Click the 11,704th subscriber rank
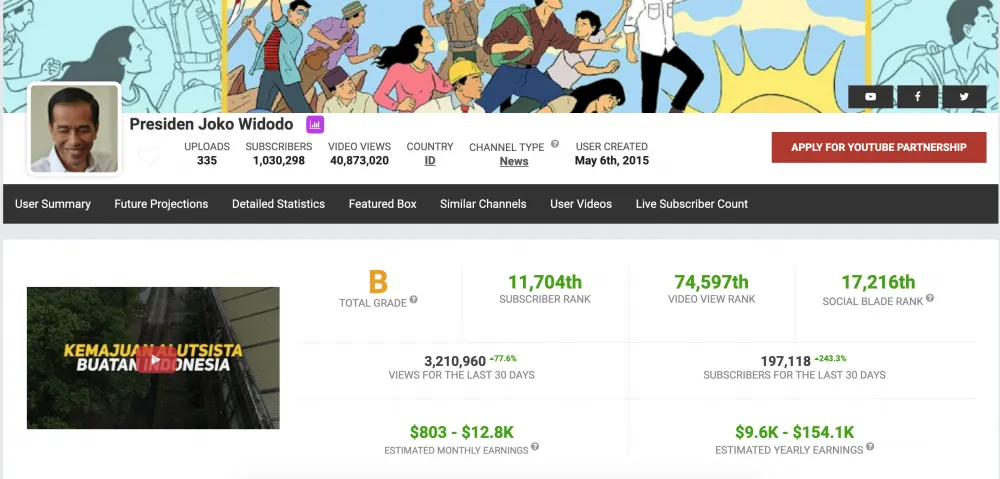The image size is (1000, 479). pyautogui.click(x=545, y=282)
